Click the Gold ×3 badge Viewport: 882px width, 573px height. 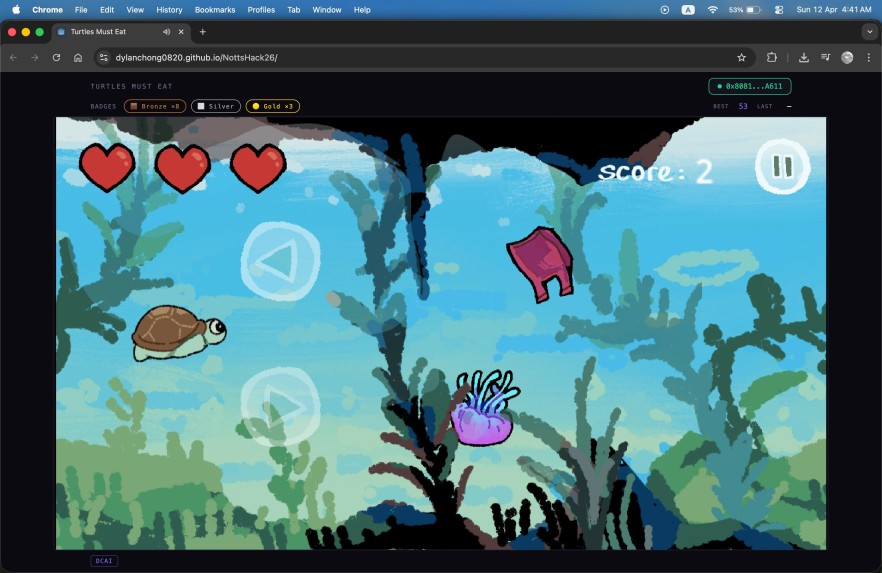coord(272,106)
